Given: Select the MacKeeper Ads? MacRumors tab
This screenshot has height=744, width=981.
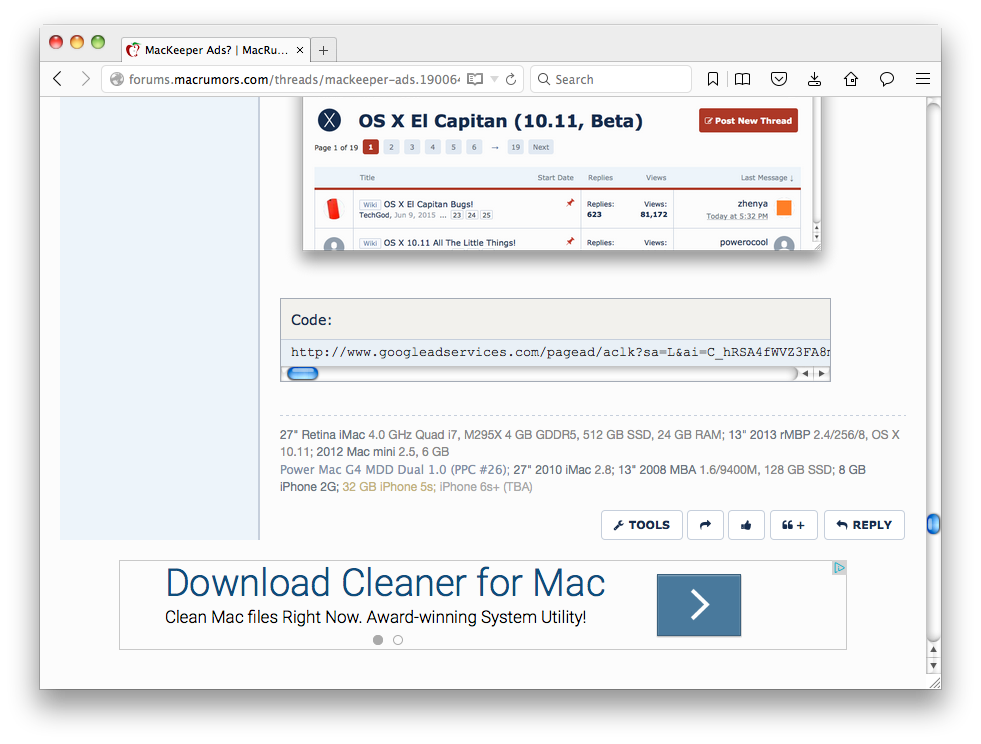Looking at the screenshot, I should tap(215, 50).
